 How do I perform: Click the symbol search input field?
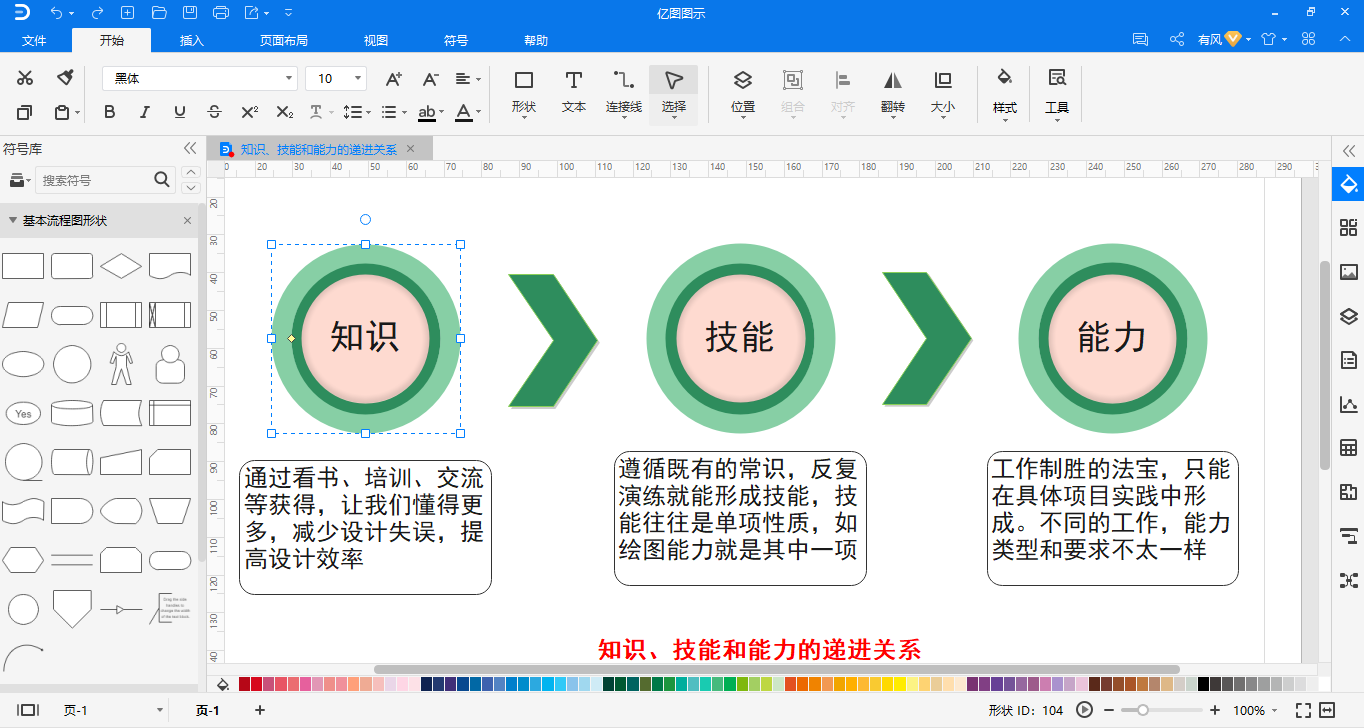click(95, 180)
